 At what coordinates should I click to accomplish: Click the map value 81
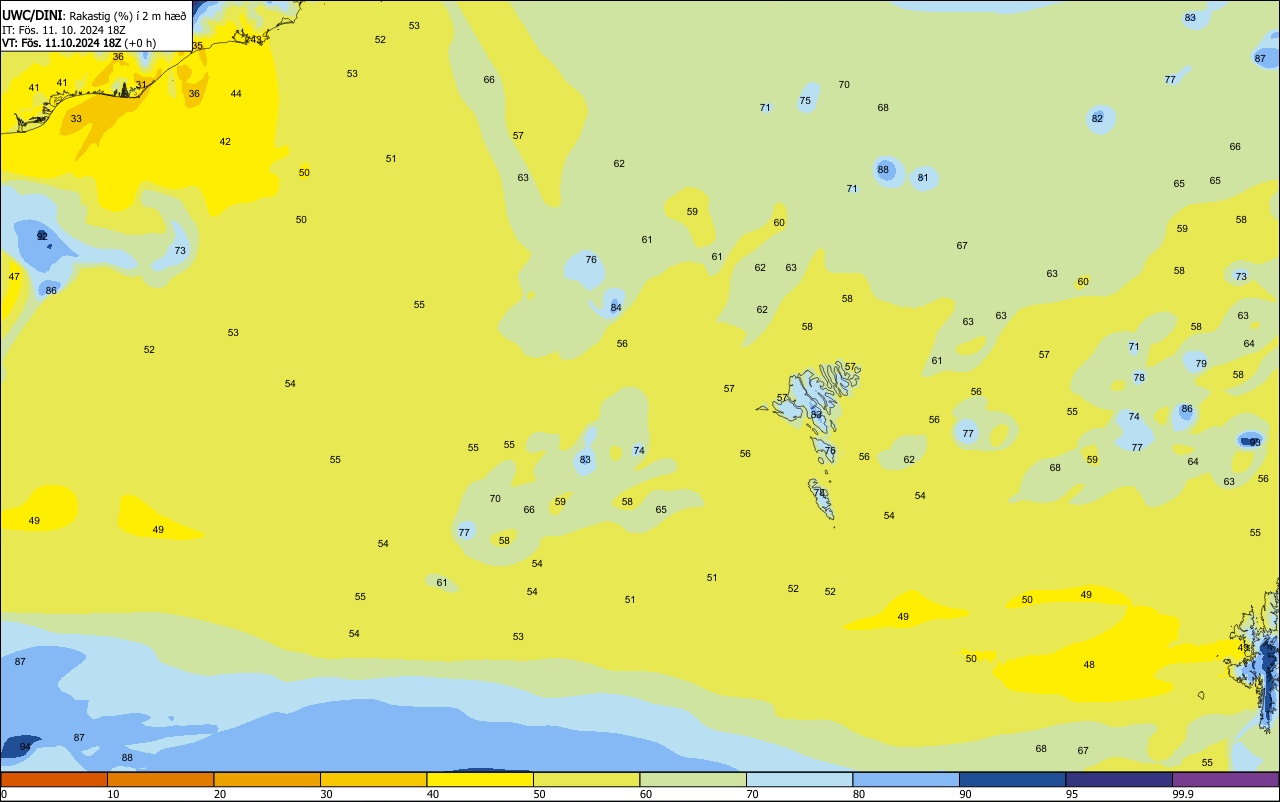coord(923,178)
